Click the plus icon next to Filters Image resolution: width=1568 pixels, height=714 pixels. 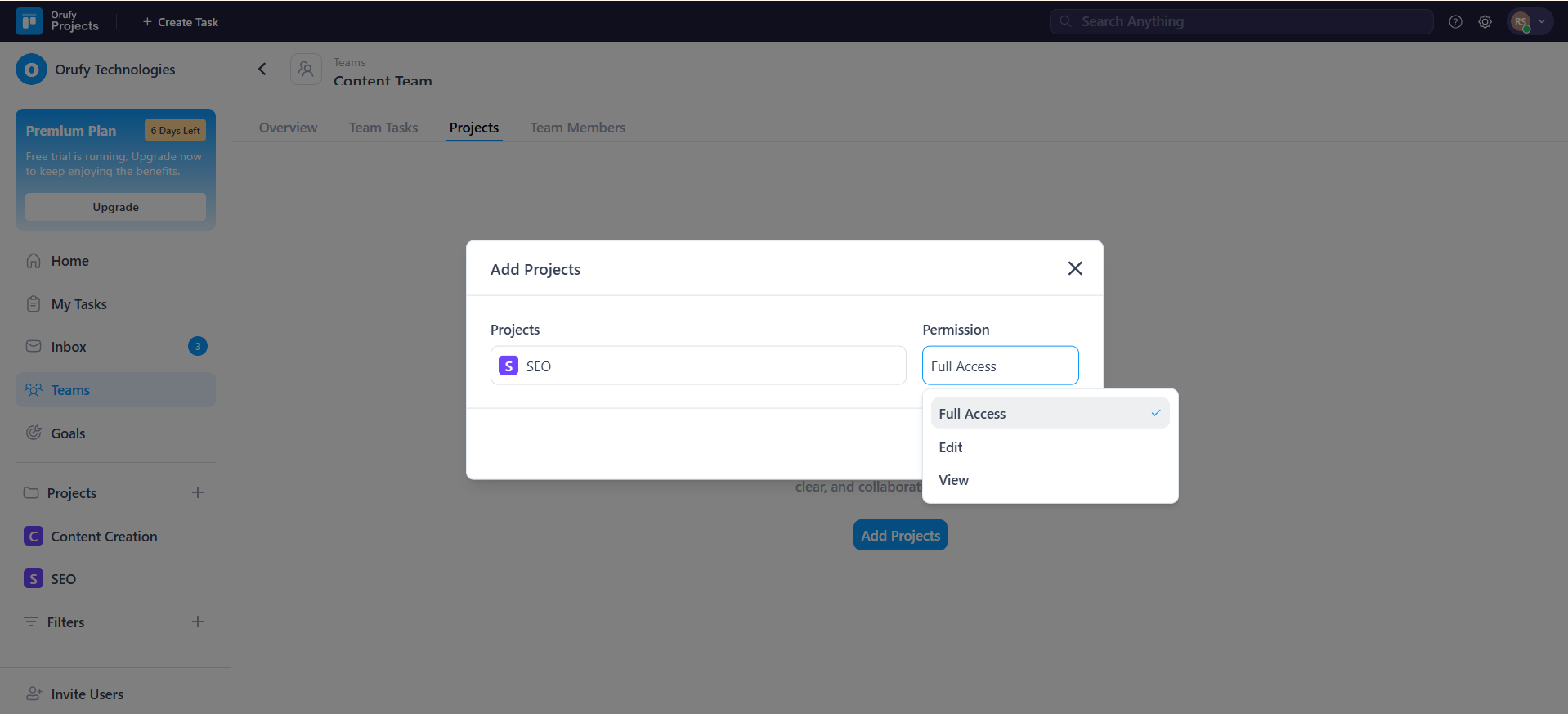tap(198, 622)
